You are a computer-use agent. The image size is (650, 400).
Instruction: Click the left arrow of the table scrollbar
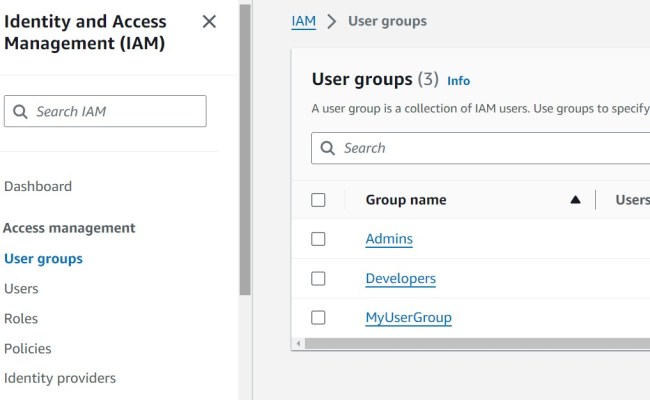pos(298,344)
